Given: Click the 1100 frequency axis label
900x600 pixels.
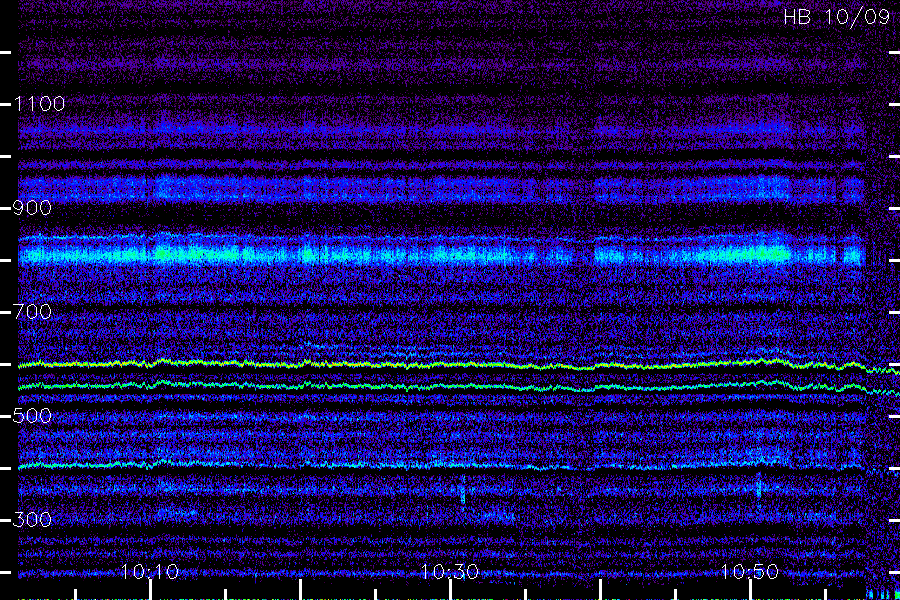Looking at the screenshot, I should (39, 104).
